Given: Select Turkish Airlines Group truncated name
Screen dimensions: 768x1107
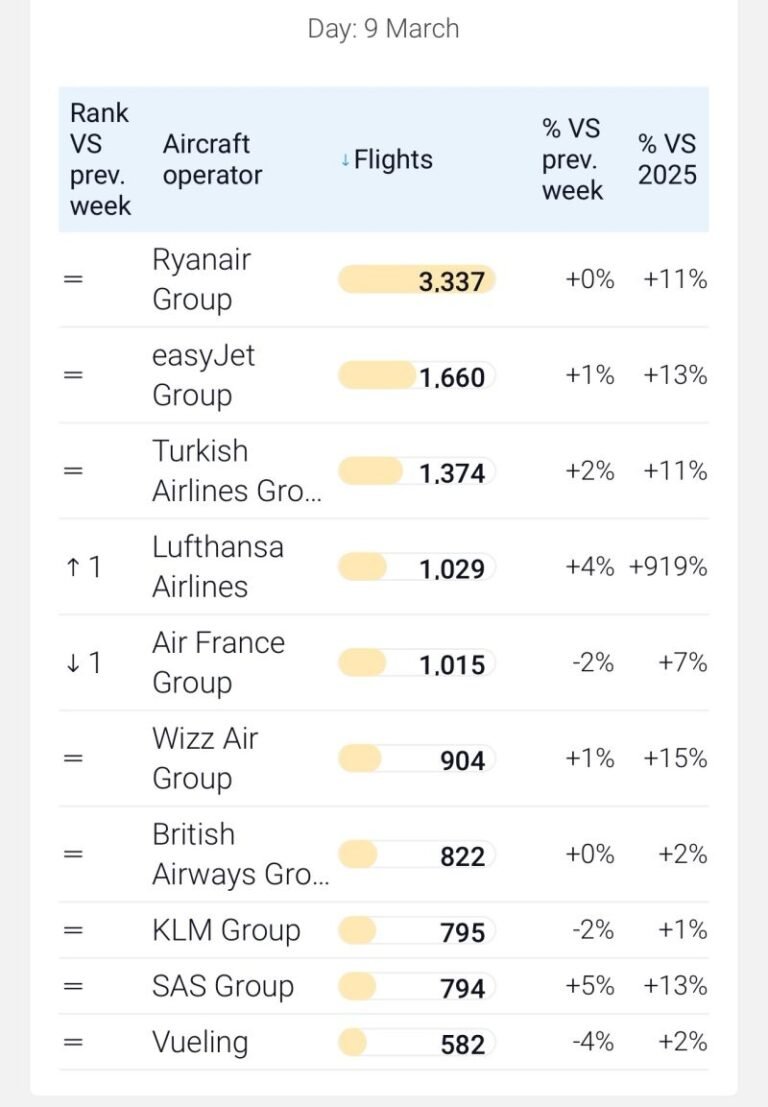Looking at the screenshot, I should click(x=237, y=471).
